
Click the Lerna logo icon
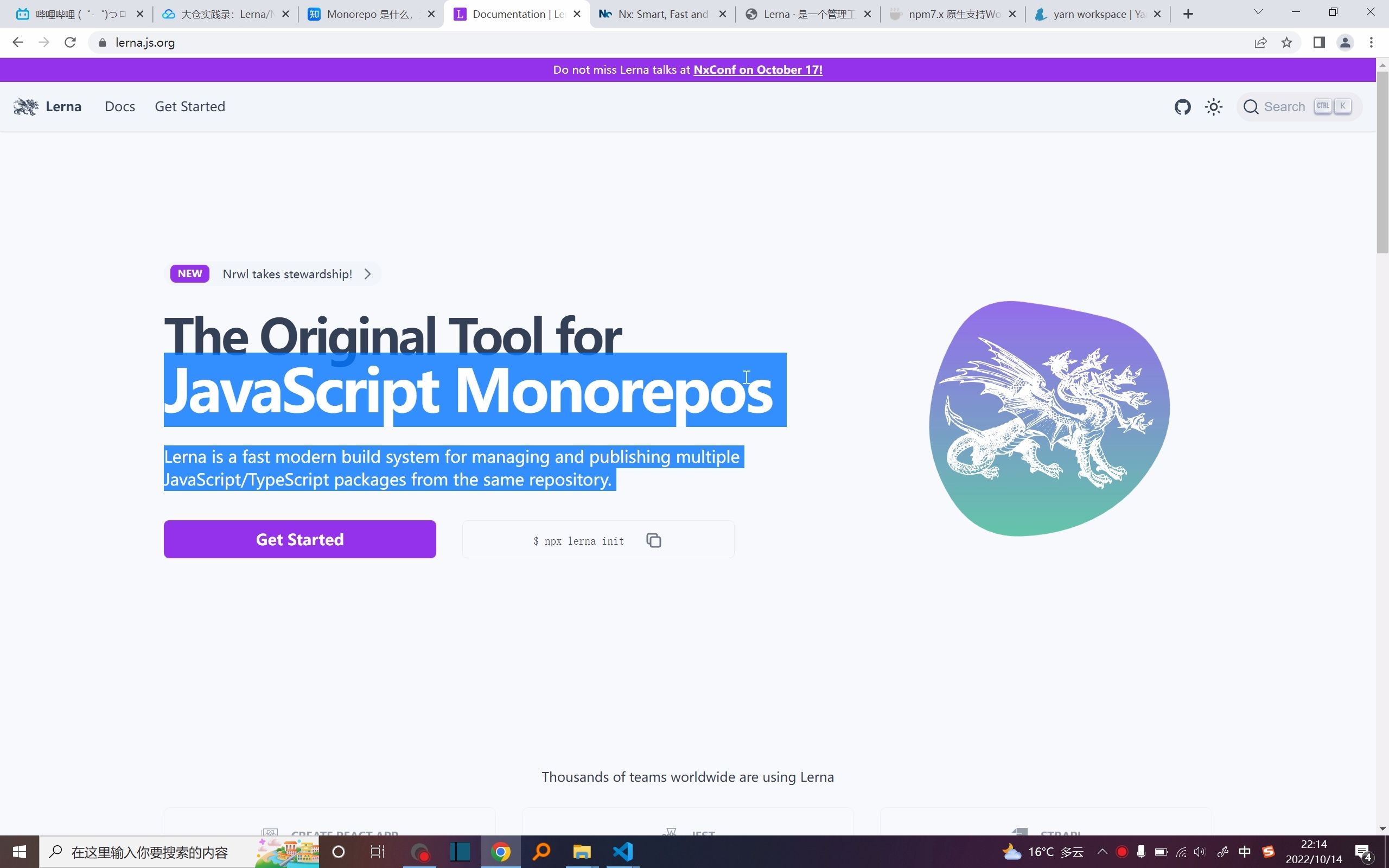[x=25, y=107]
